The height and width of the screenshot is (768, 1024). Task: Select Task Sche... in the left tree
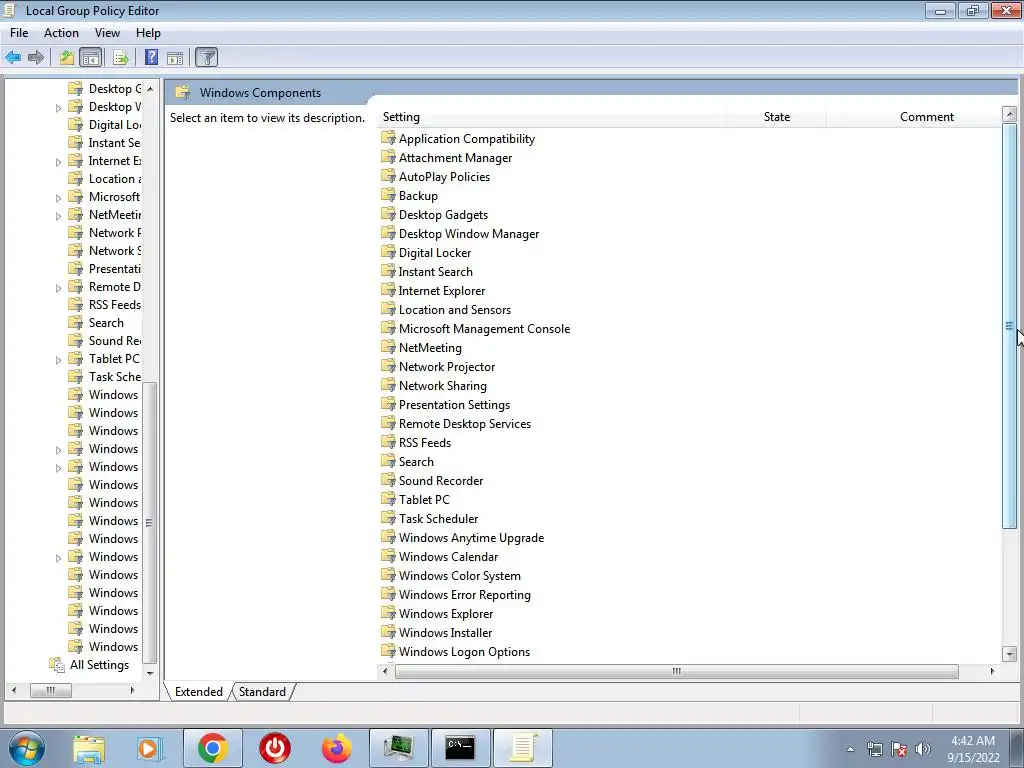tap(114, 376)
